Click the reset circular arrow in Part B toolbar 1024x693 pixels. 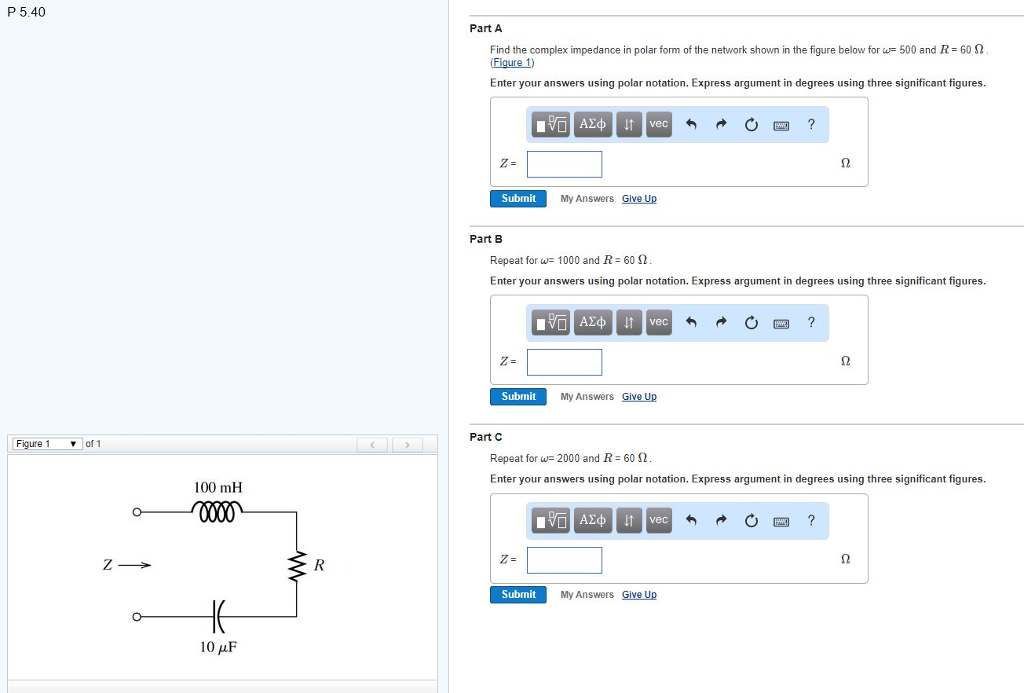click(750, 322)
